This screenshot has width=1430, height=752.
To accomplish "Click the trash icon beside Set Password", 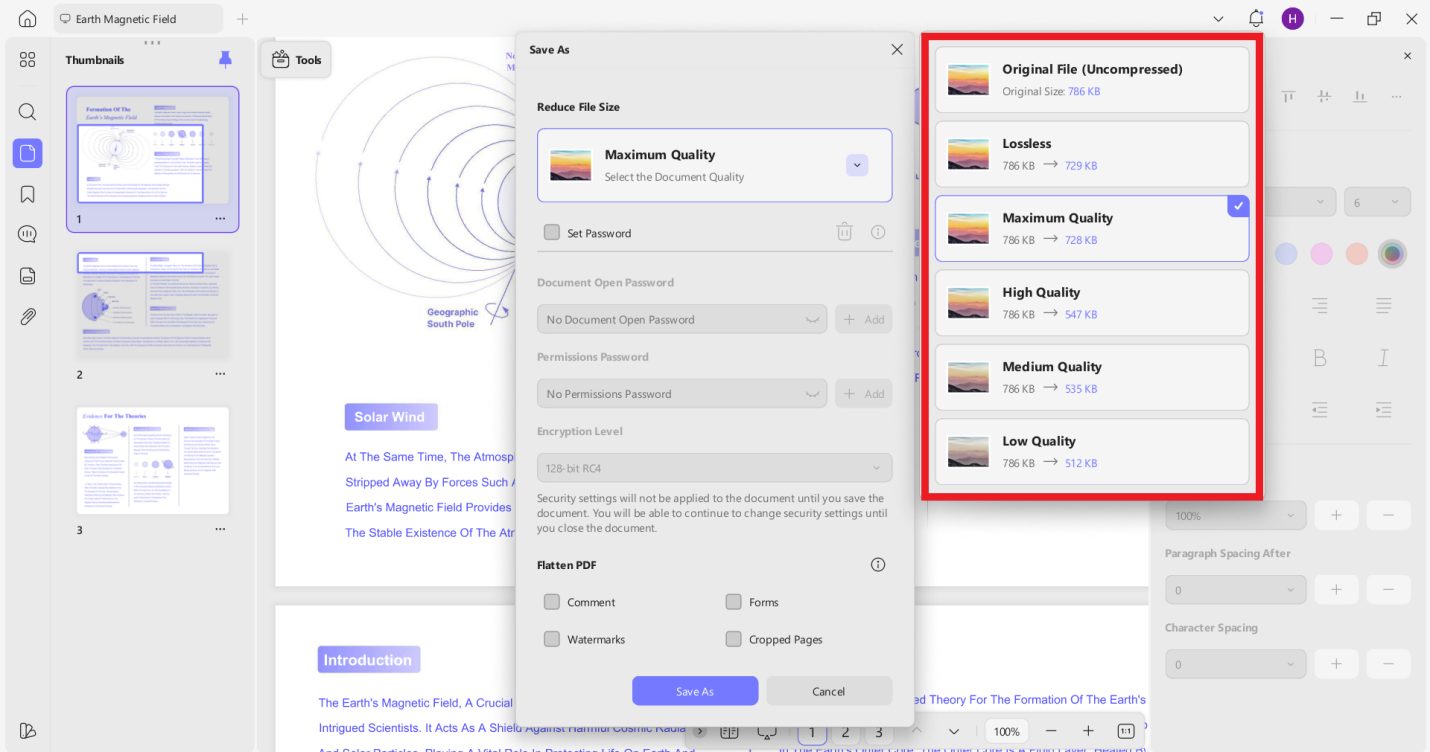I will 844,232.
